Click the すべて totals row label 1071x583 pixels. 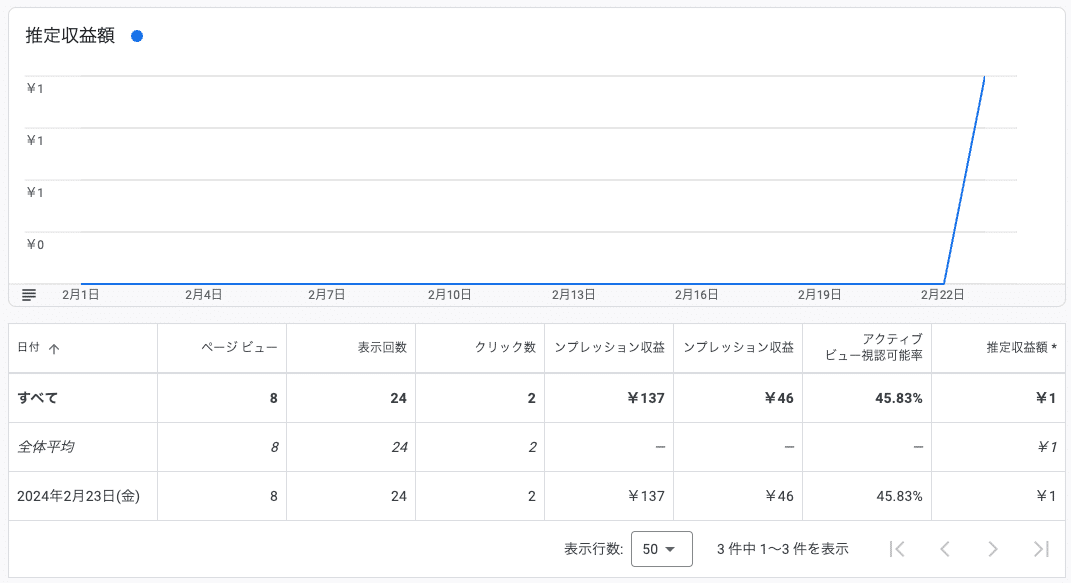click(38, 398)
